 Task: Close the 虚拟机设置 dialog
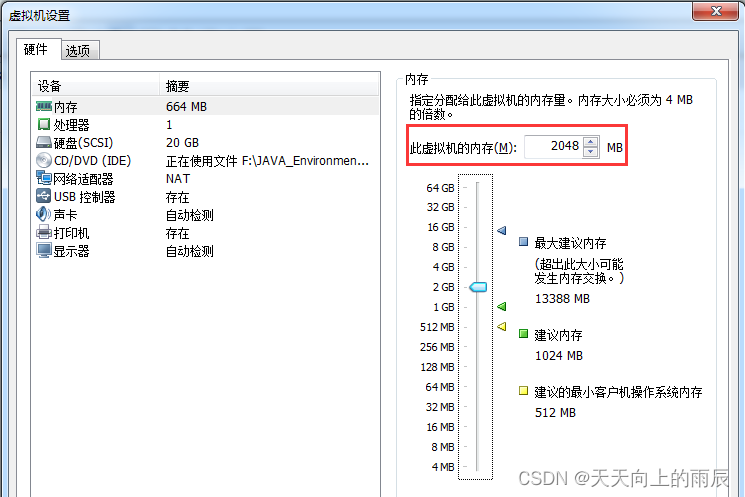click(716, 10)
